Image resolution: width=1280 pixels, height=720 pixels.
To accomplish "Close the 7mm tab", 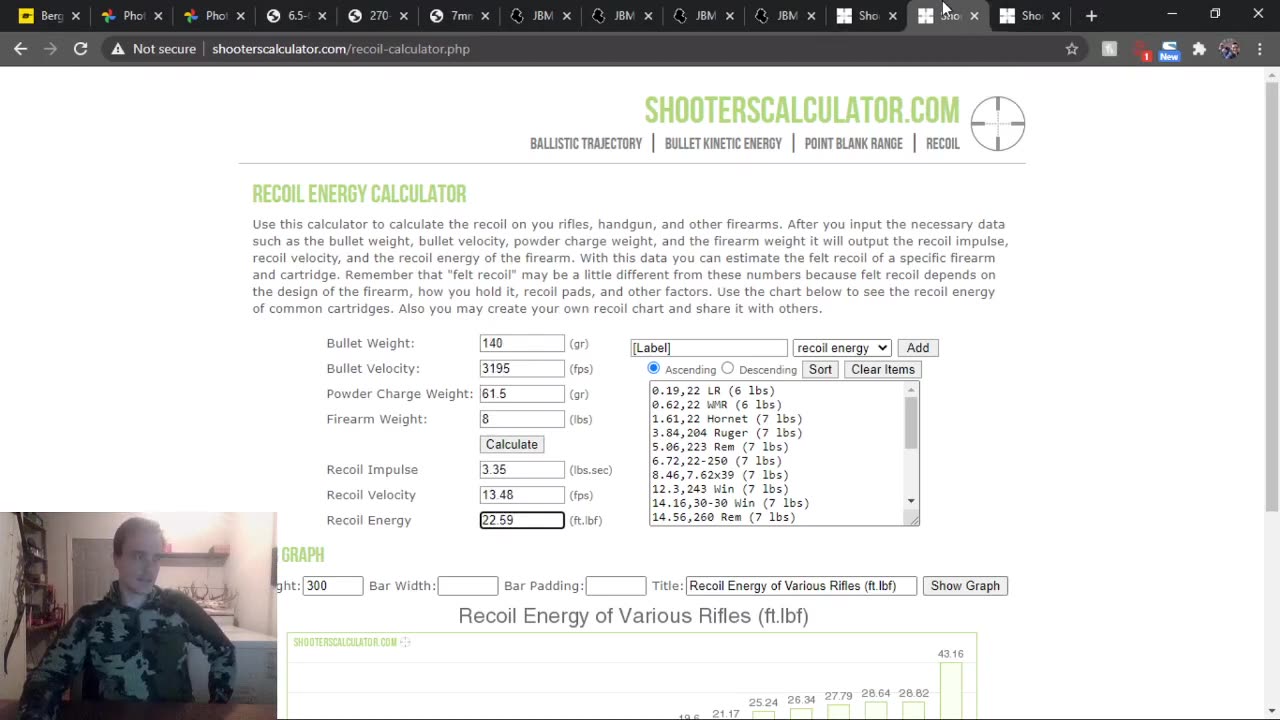I will click(485, 16).
